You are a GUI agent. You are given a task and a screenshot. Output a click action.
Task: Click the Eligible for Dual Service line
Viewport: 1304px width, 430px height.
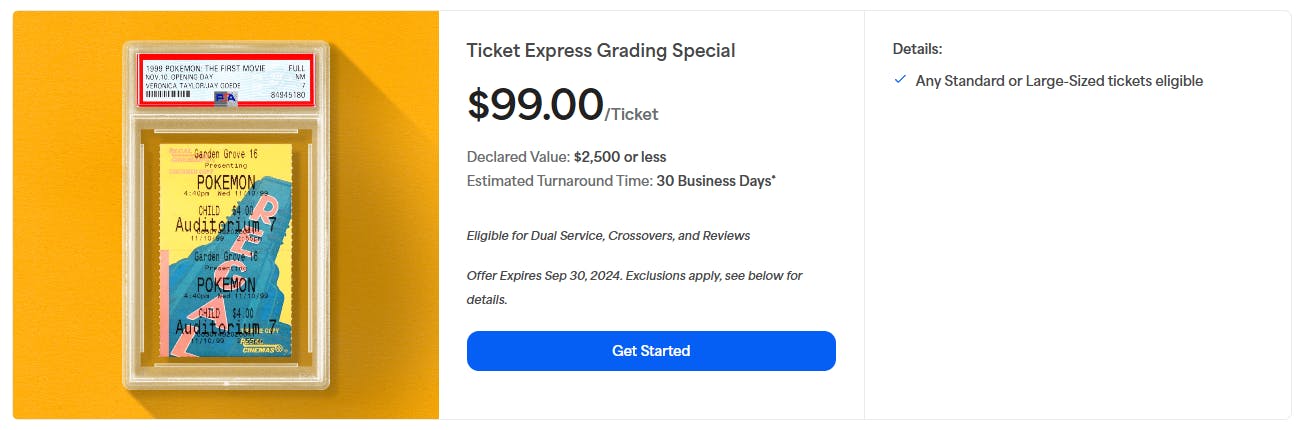coord(608,236)
